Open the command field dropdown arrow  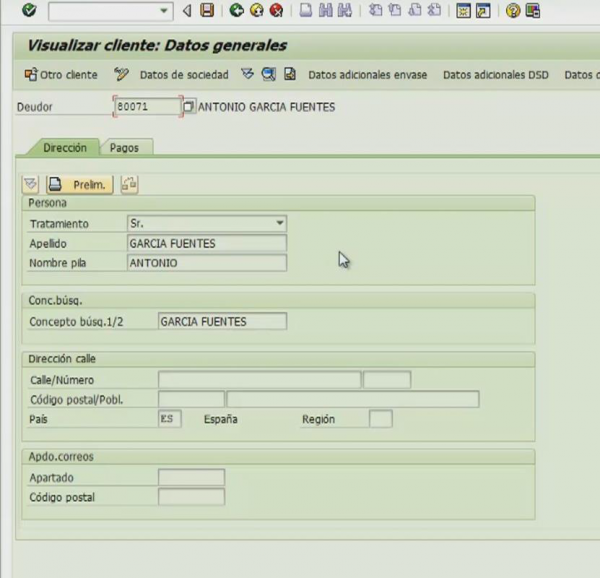tap(164, 11)
